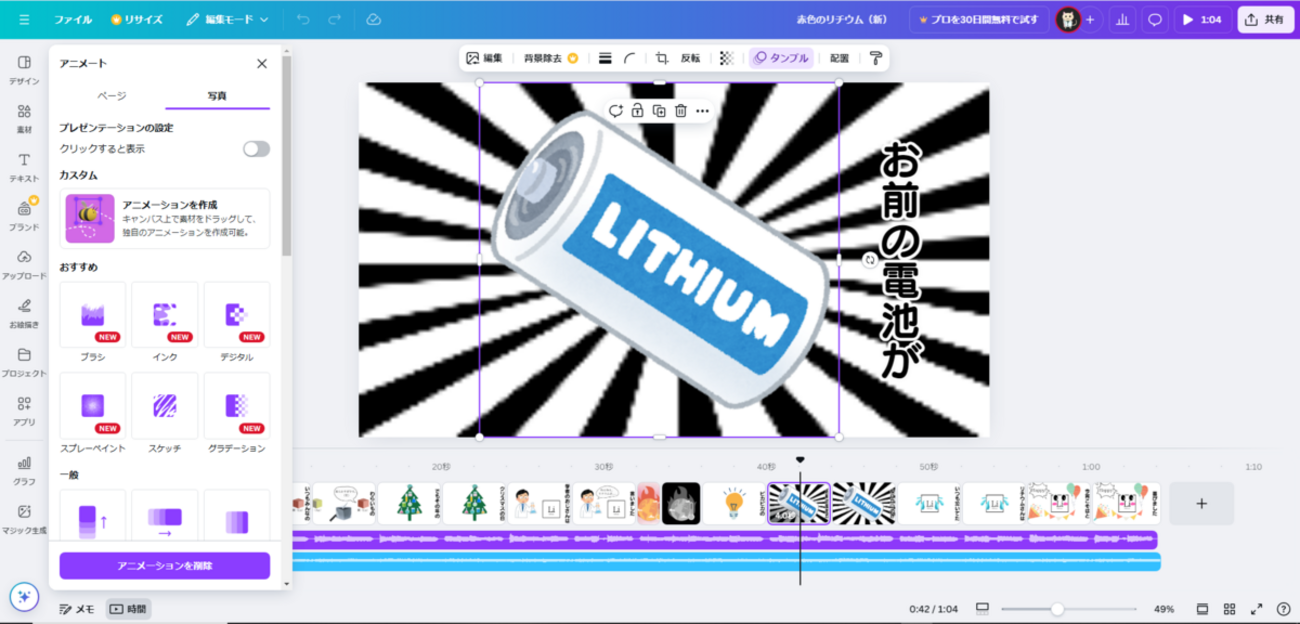Click the Canva assistant sparkle button
Image resolution: width=1300 pixels, height=624 pixels.
pos(24,596)
